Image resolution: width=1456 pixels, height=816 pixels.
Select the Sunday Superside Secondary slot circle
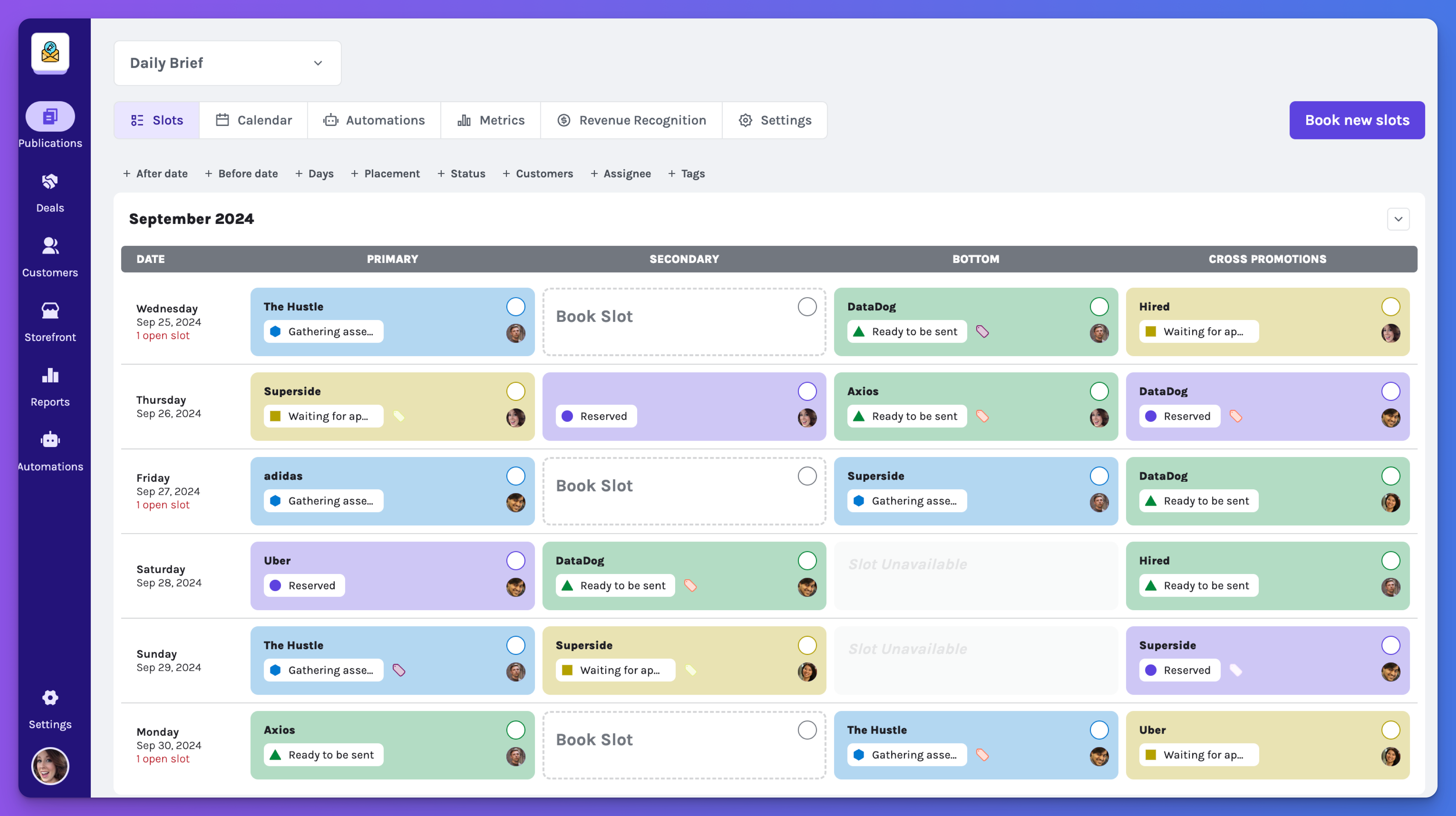pyautogui.click(x=807, y=645)
